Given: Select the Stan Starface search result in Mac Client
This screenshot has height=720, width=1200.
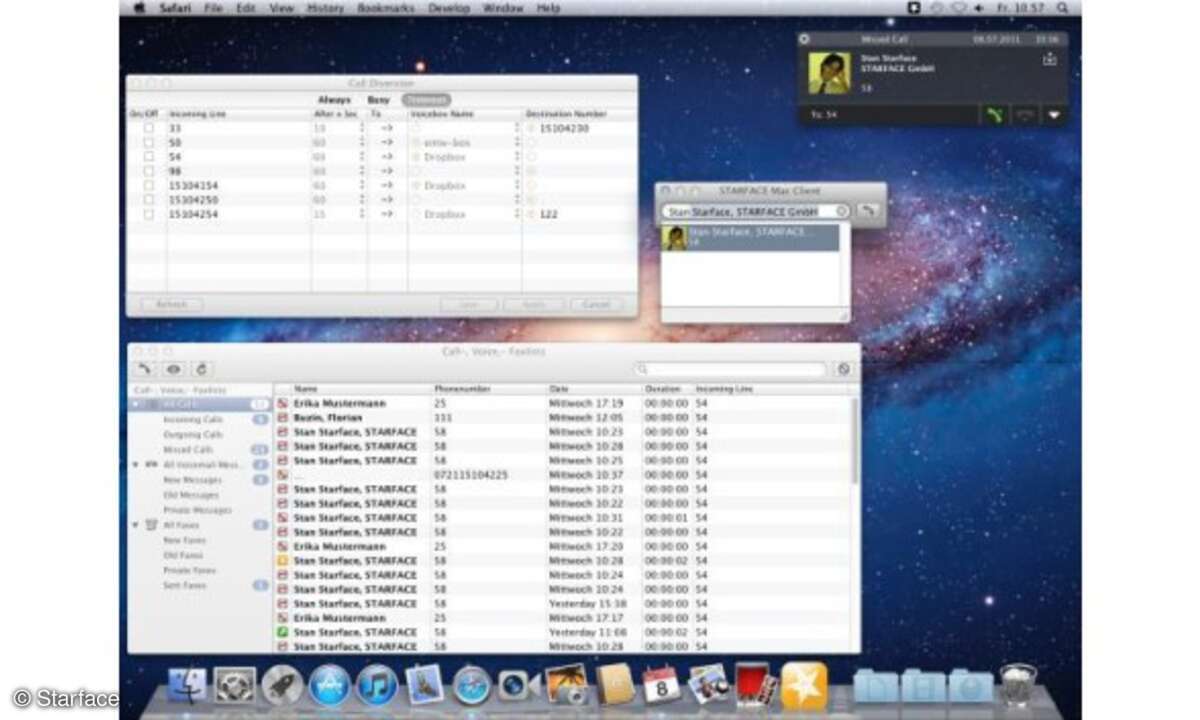Looking at the screenshot, I should tap(750, 237).
